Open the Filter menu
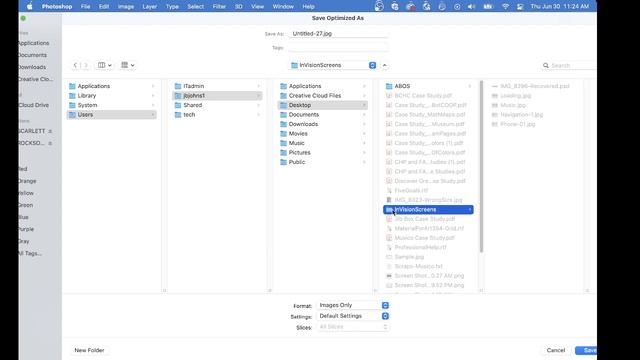640x360 pixels. point(219,7)
